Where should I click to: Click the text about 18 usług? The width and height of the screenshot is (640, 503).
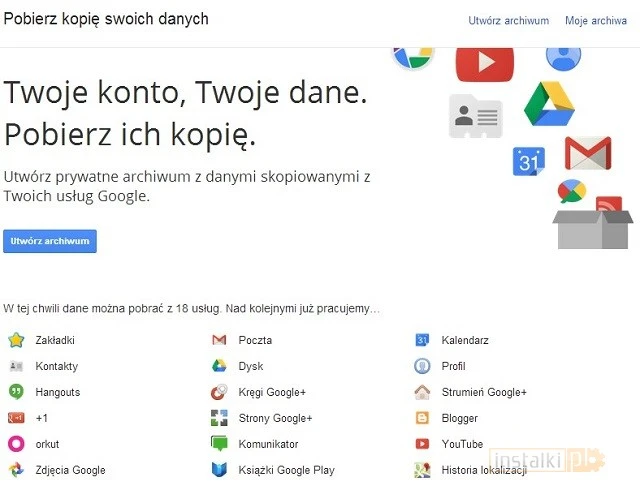click(191, 308)
